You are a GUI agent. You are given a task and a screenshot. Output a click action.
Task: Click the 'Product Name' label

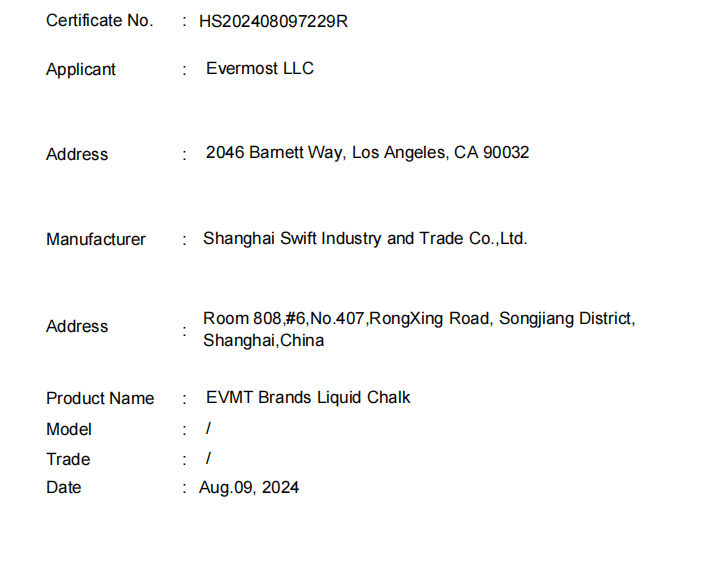(100, 398)
